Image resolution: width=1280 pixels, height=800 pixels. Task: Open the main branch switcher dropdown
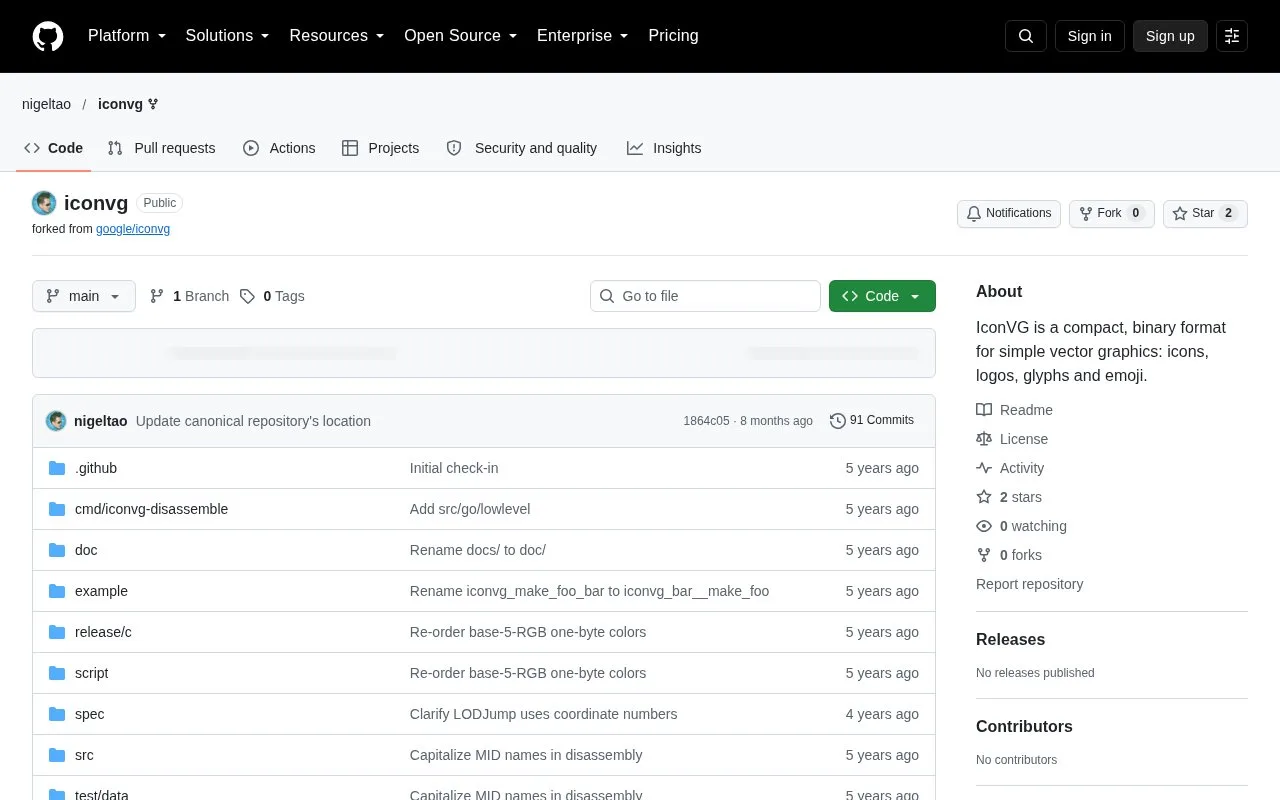[x=84, y=296]
